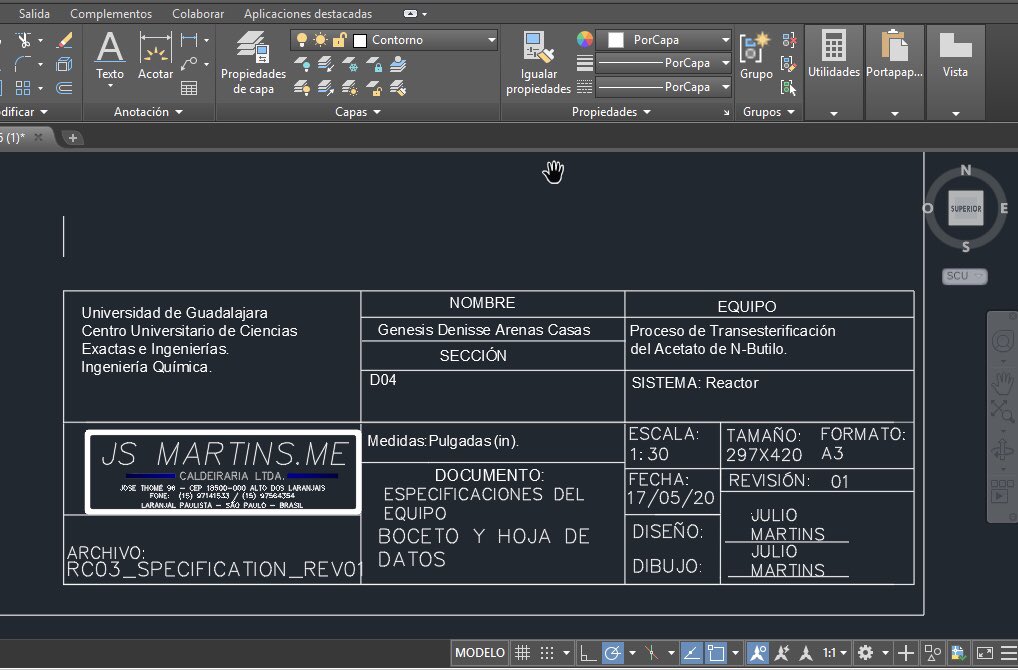Screen dimensions: 1018x670
Task: Expand the Propiedades panel
Action: click(x=611, y=112)
